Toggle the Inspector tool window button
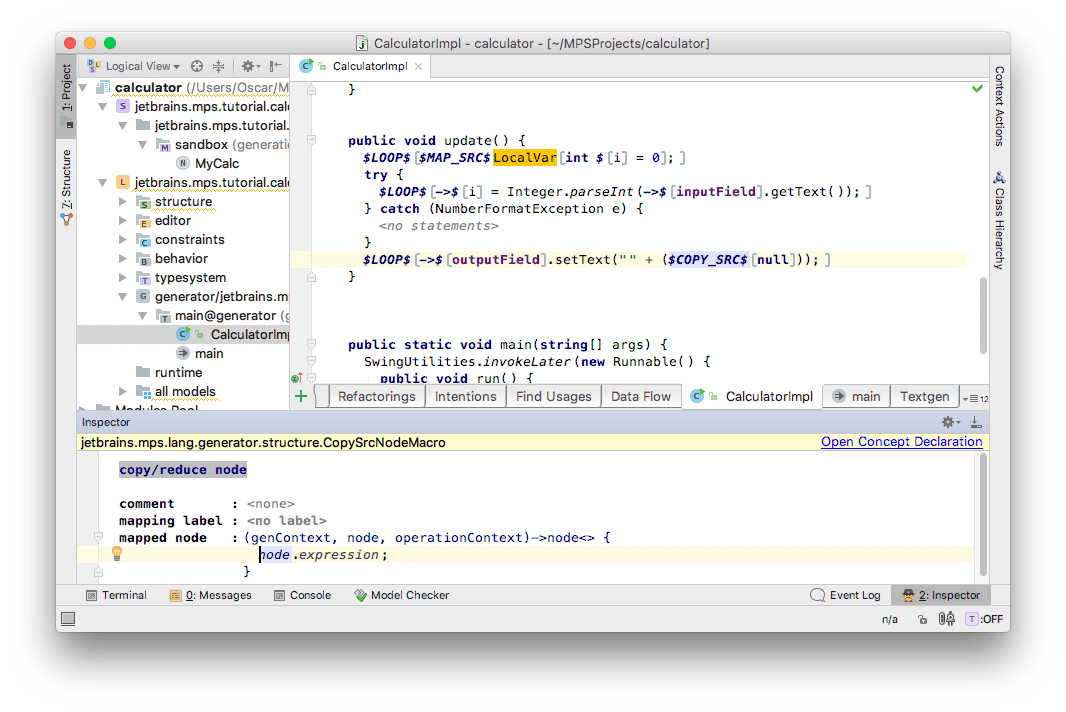 pos(940,595)
